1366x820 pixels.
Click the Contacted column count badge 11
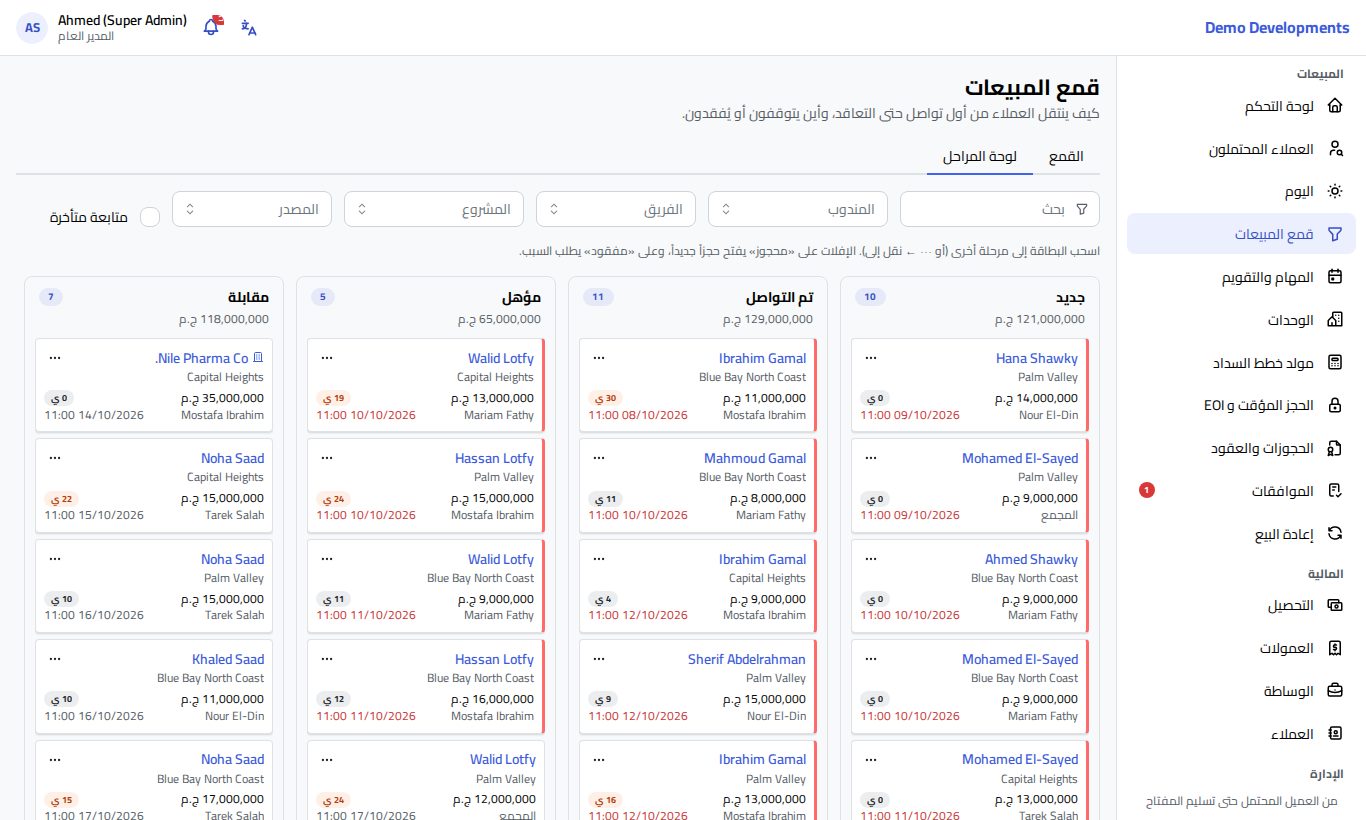[598, 297]
